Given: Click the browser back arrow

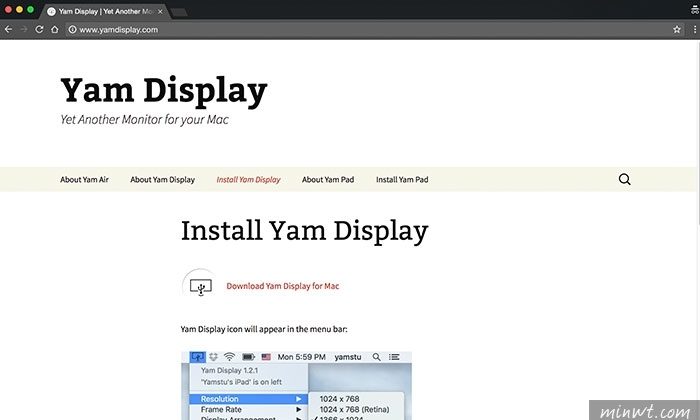Looking at the screenshot, I should 9,30.
